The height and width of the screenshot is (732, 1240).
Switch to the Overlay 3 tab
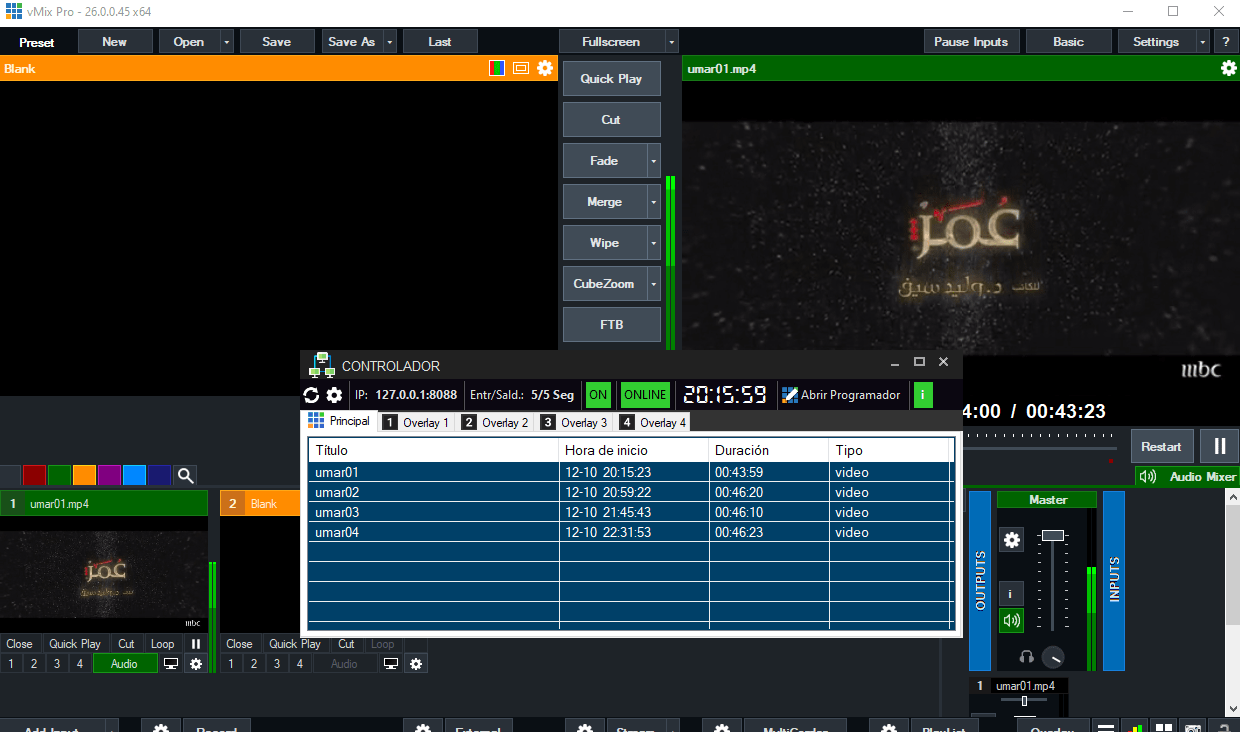(x=575, y=422)
